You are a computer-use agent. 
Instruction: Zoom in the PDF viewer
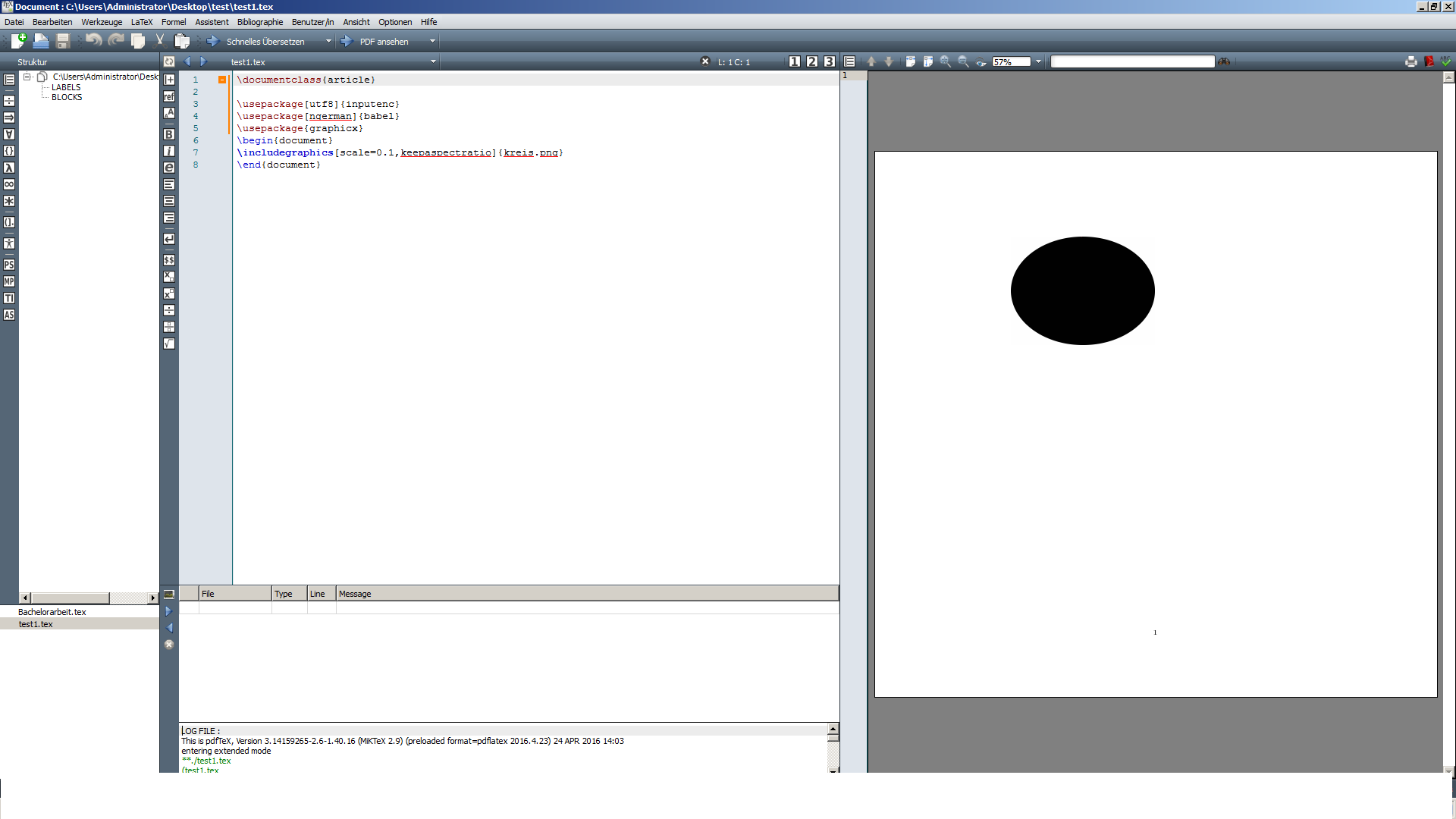(x=946, y=61)
